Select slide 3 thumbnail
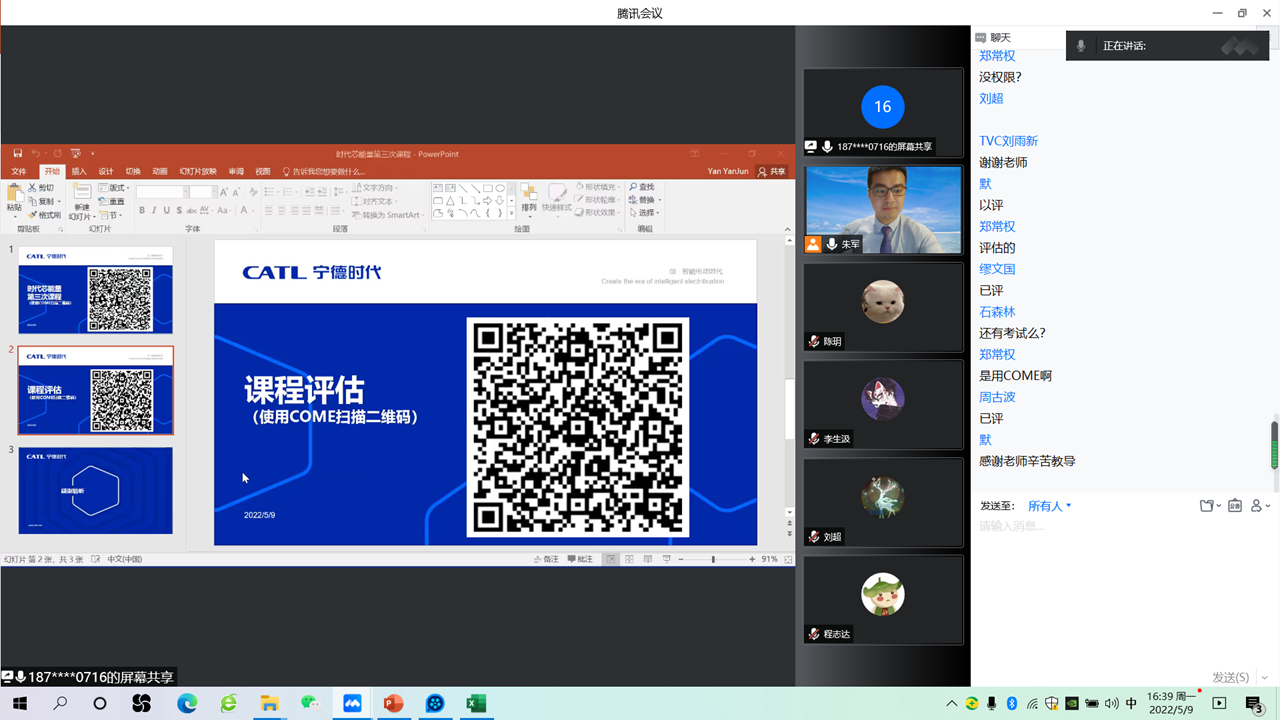The height and width of the screenshot is (720, 1280). [96, 490]
